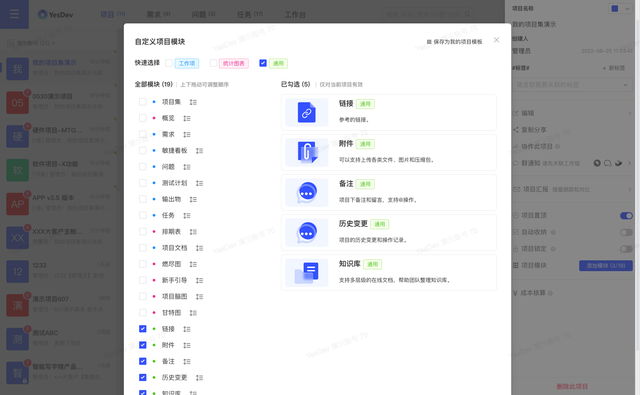Switch to the 工作台 tab

(x=295, y=14)
